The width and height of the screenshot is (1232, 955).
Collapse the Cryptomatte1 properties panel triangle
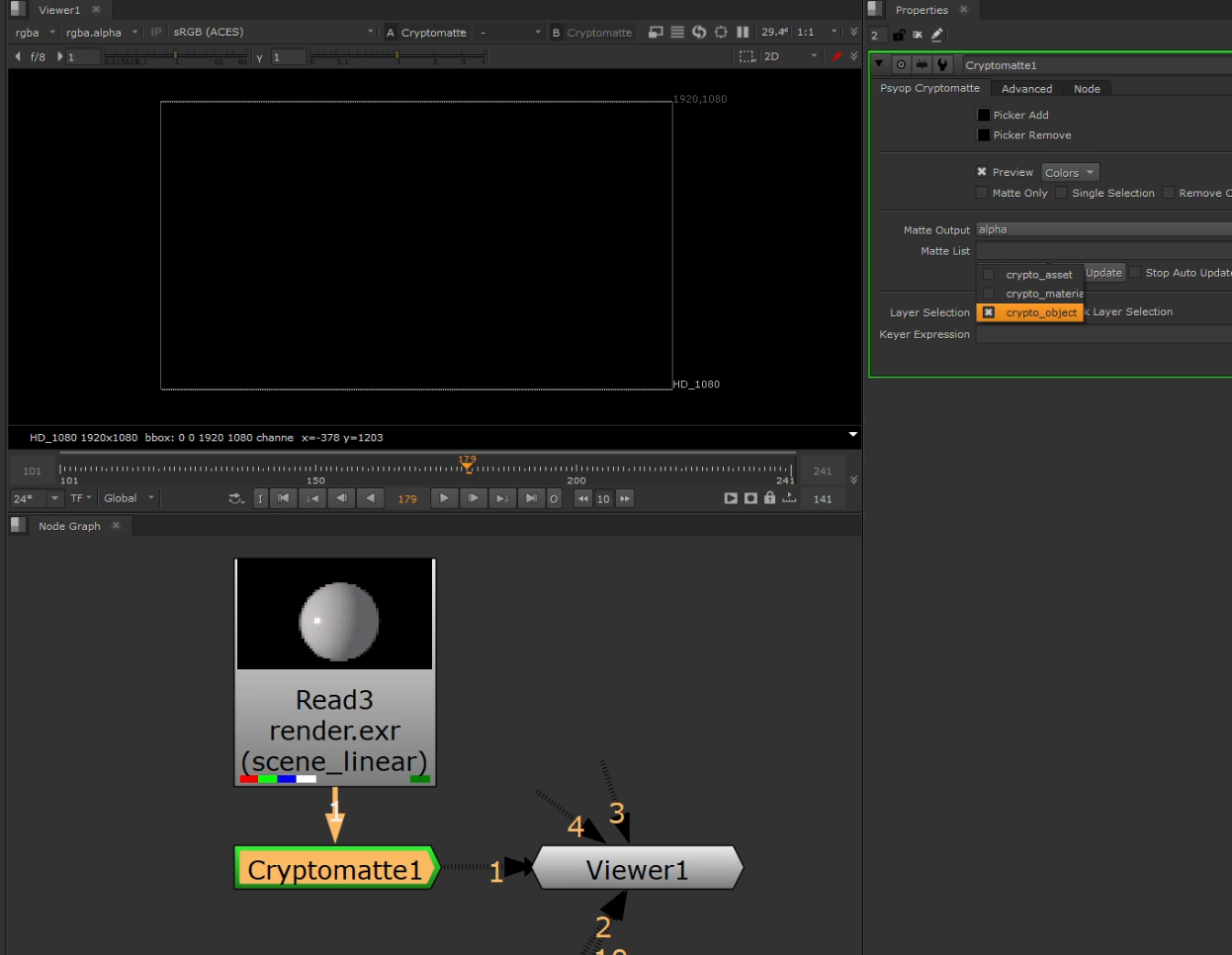879,64
